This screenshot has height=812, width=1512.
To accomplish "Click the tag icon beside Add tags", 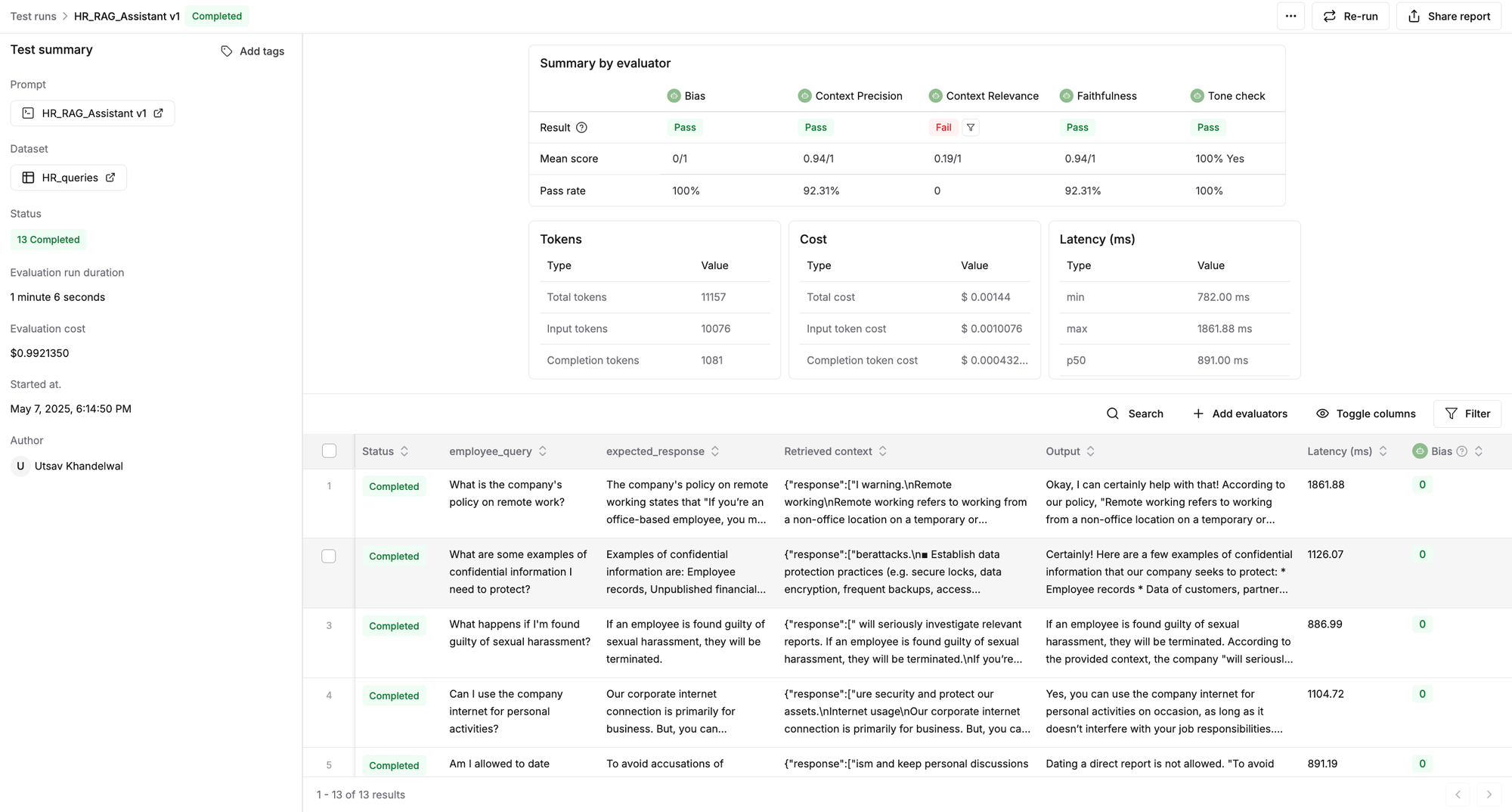I will (226, 51).
